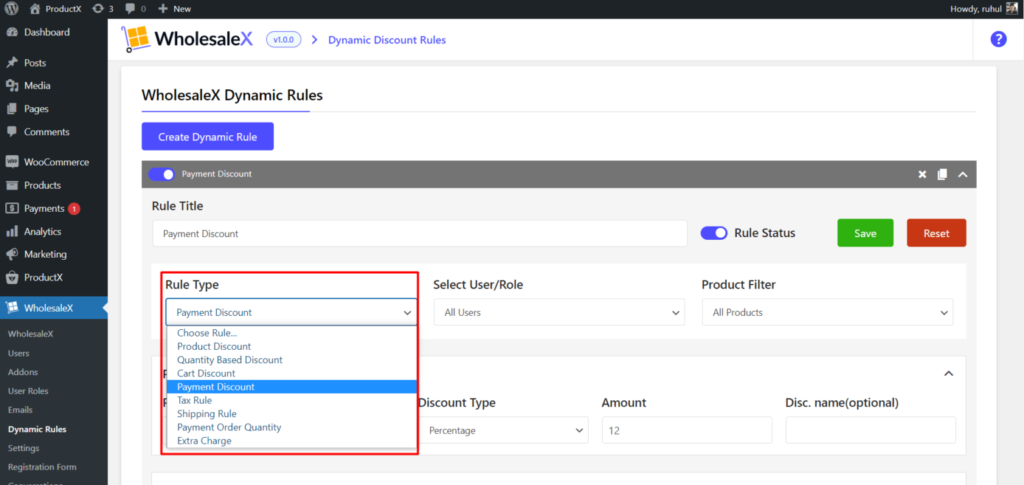Click the WholesaleX Dynamic Rules heading

(x=232, y=95)
